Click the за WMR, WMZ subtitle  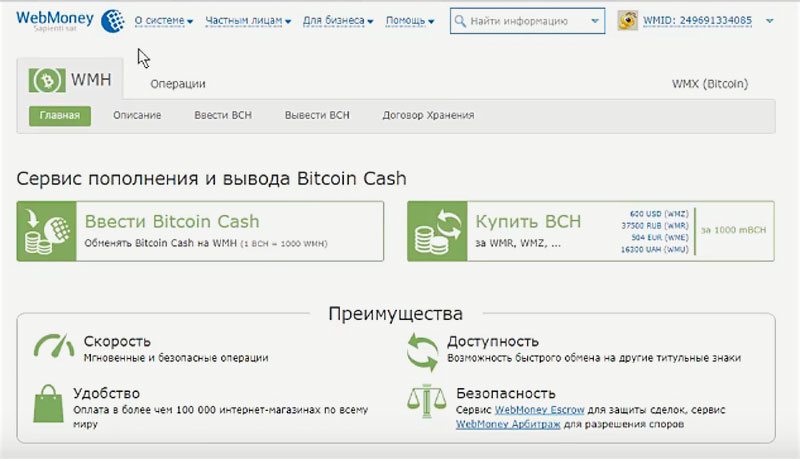point(518,243)
